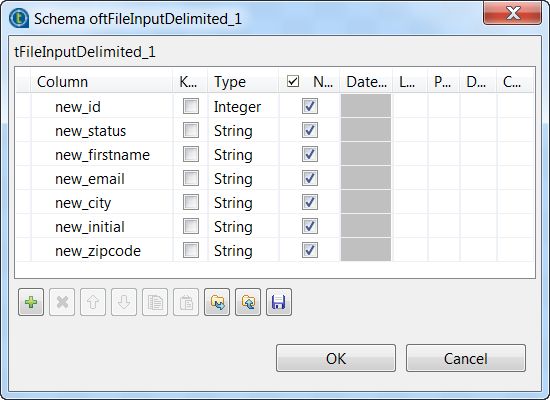Select the new_firstname column name cell
The width and height of the screenshot is (550, 400).
point(102,155)
